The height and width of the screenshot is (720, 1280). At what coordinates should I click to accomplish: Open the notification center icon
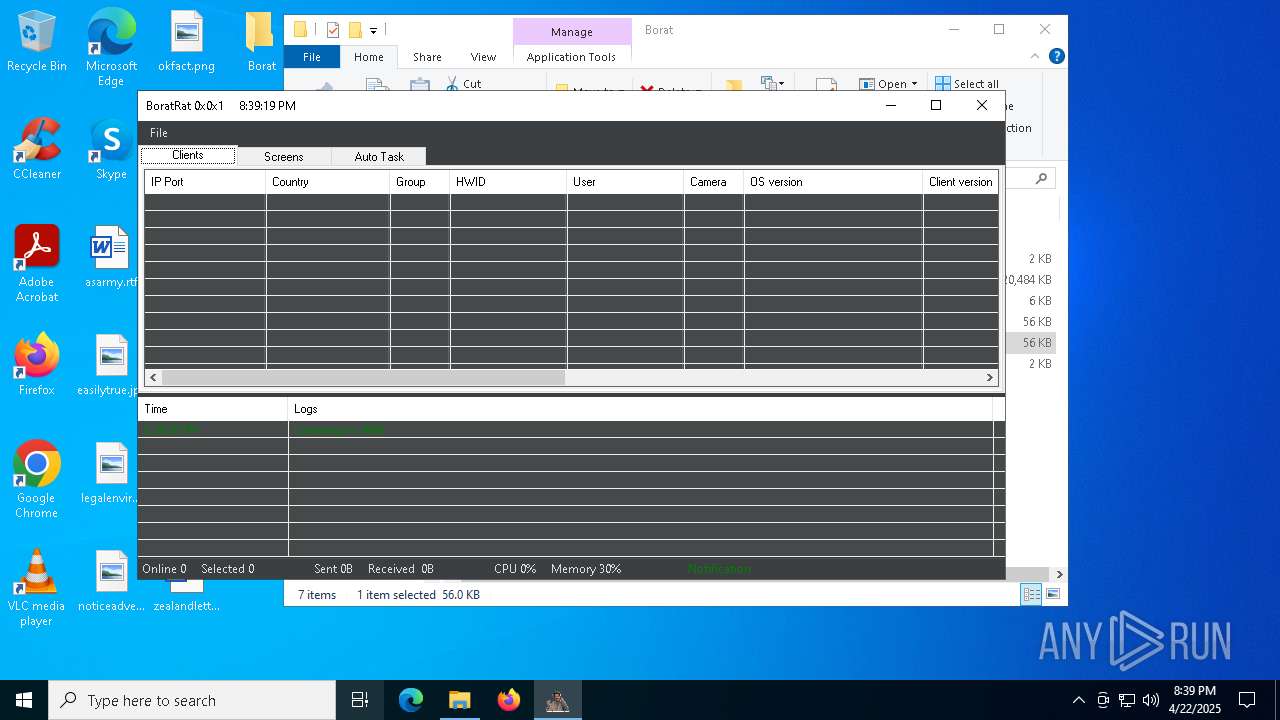(x=1247, y=700)
